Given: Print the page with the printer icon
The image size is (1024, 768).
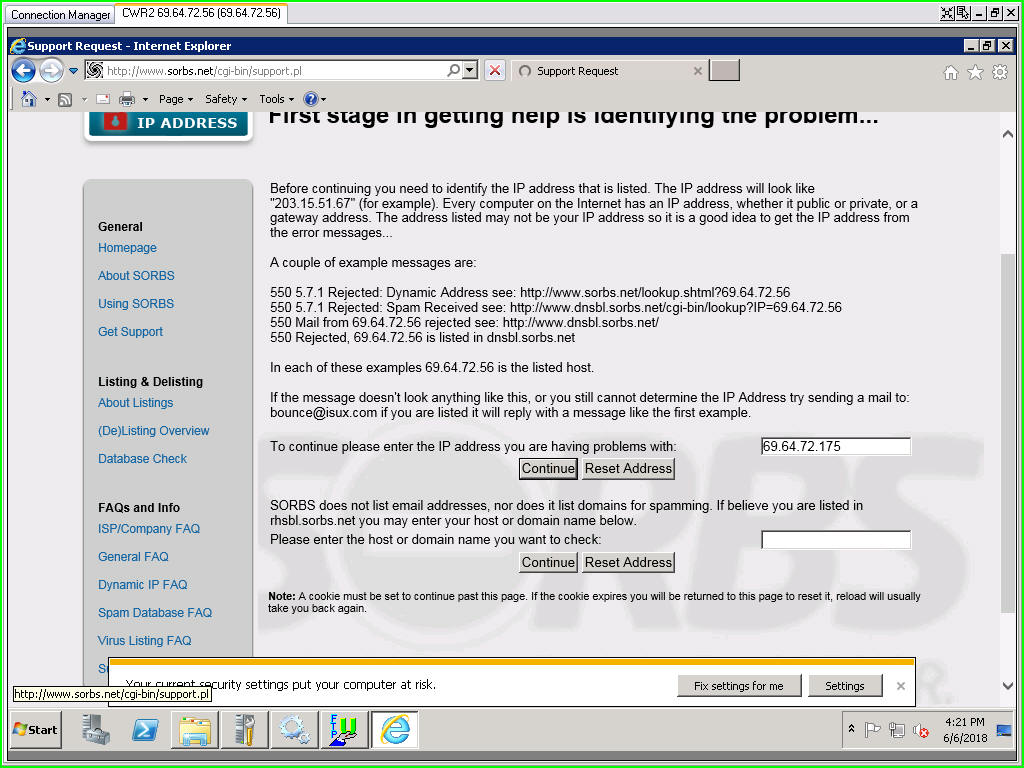Looking at the screenshot, I should point(127,99).
